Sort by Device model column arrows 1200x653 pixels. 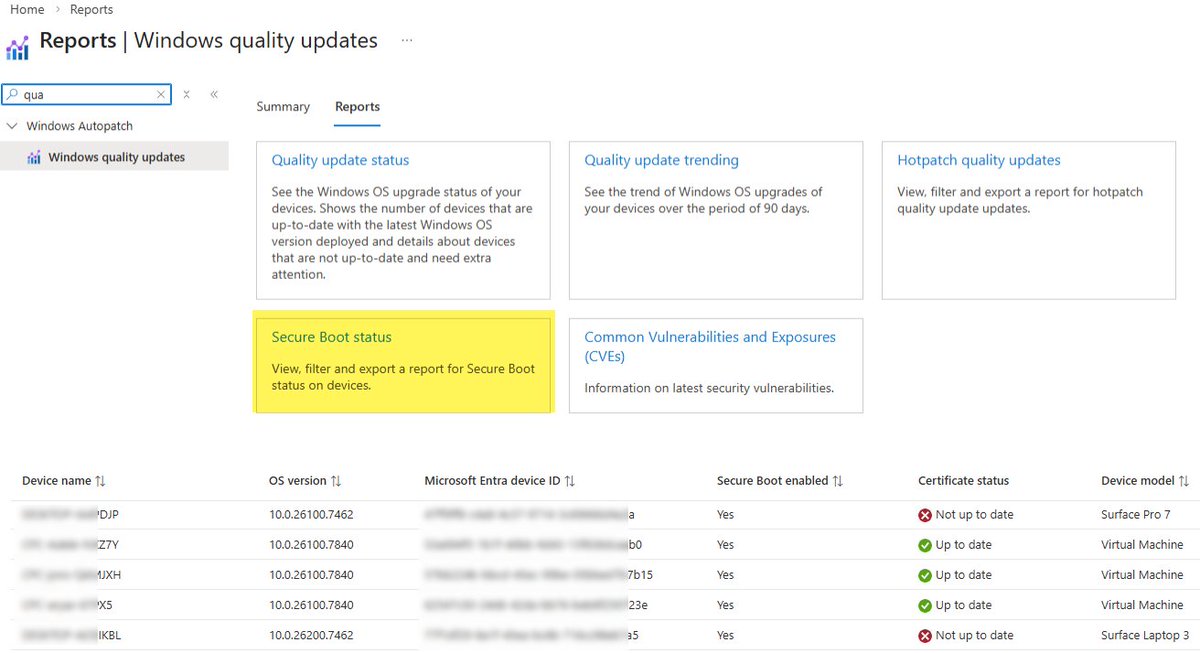[1184, 481]
